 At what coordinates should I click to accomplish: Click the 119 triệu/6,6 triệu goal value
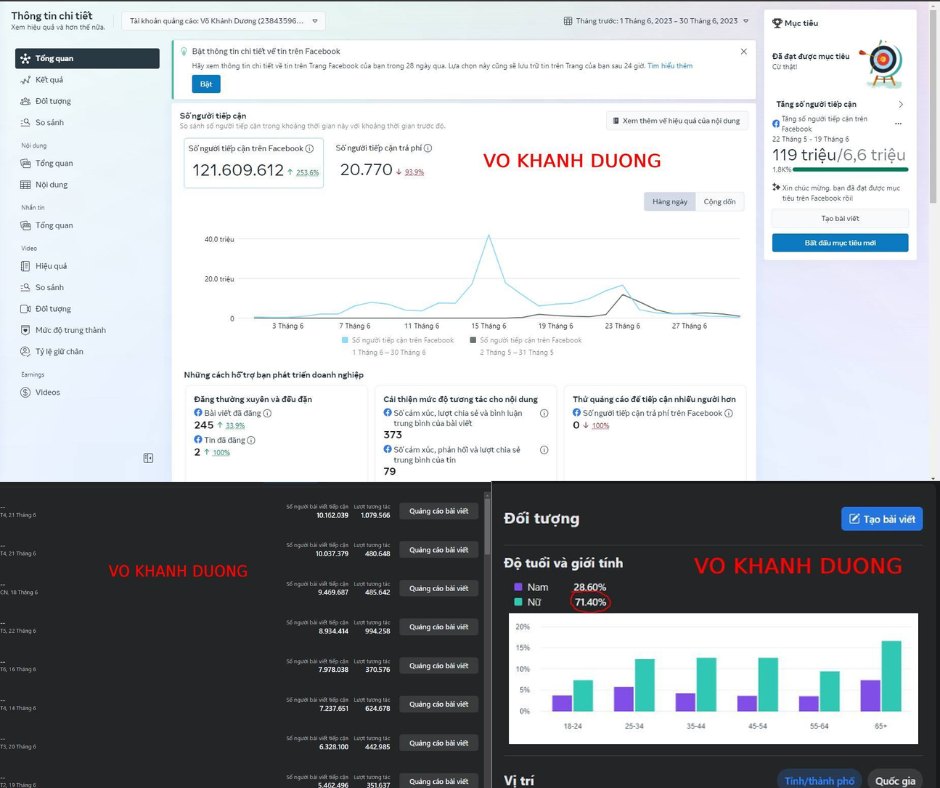838,155
